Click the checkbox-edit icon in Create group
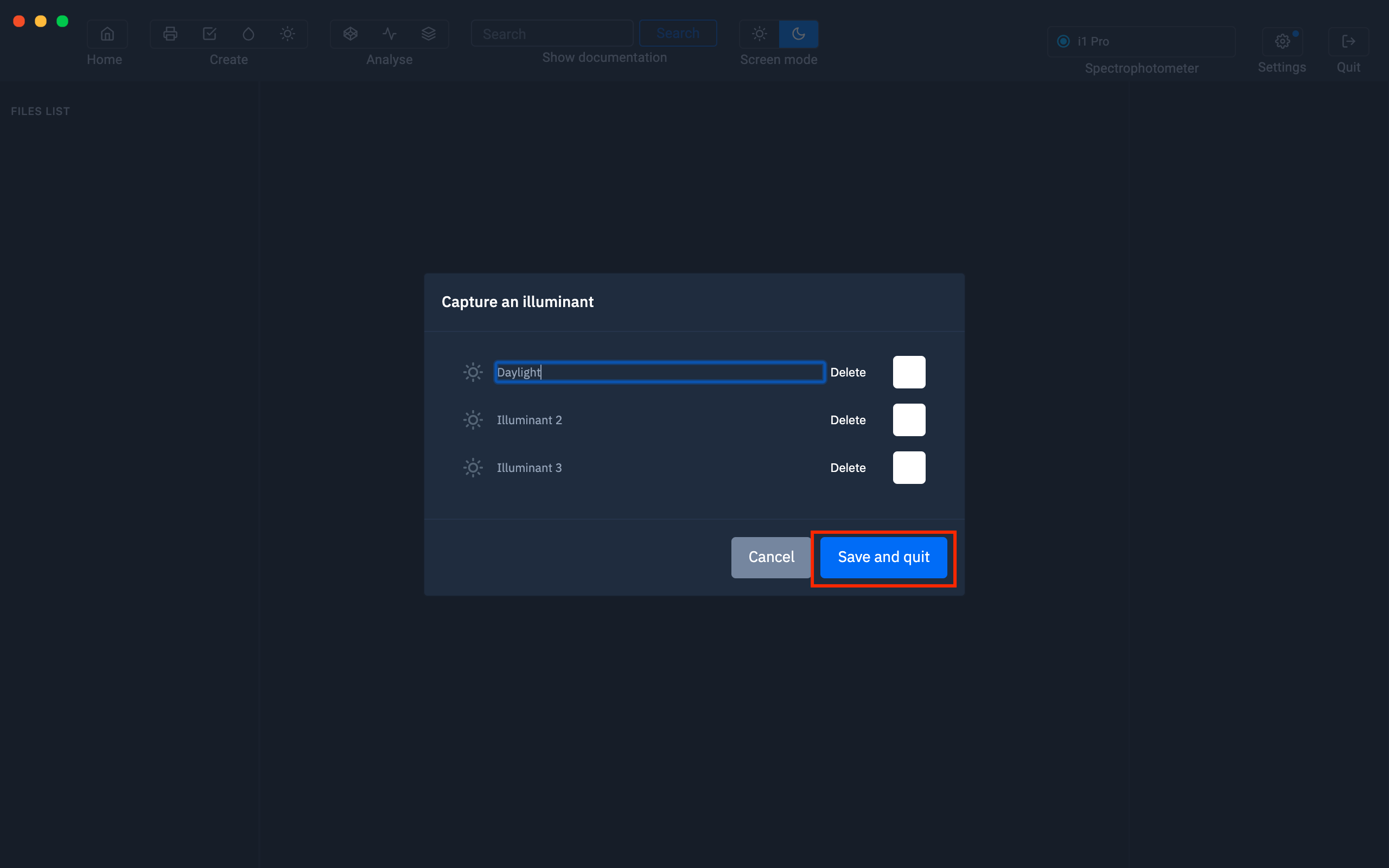Viewport: 1389px width, 868px height. pos(209,34)
